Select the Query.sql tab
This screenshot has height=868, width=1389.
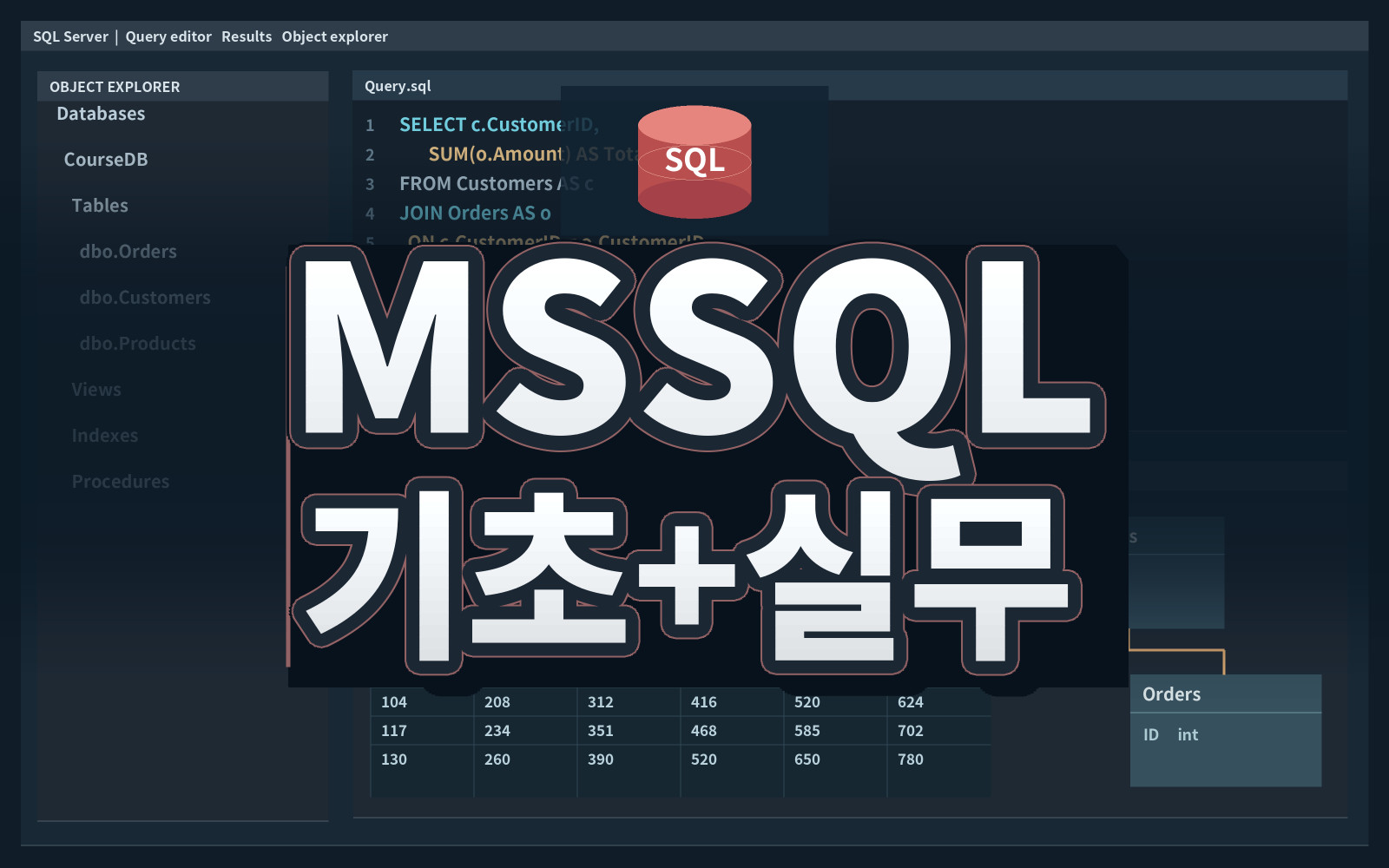click(x=398, y=86)
